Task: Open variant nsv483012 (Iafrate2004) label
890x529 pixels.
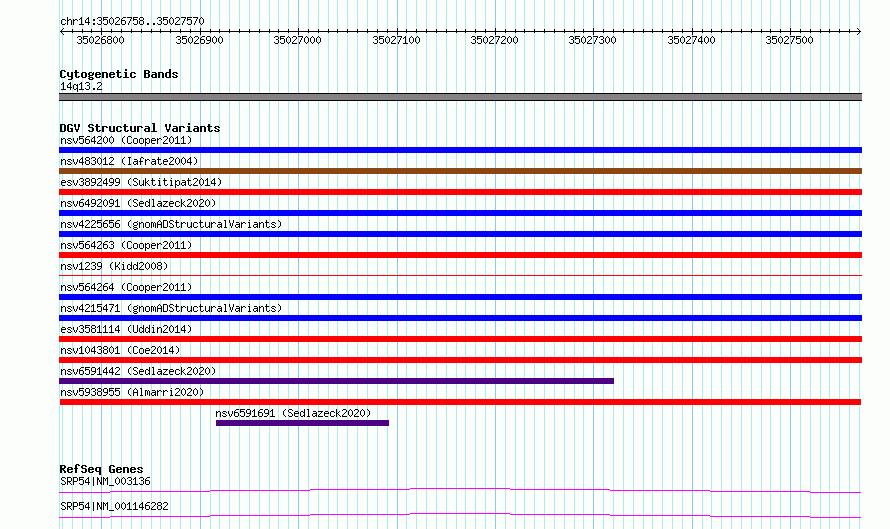Action: [x=129, y=161]
